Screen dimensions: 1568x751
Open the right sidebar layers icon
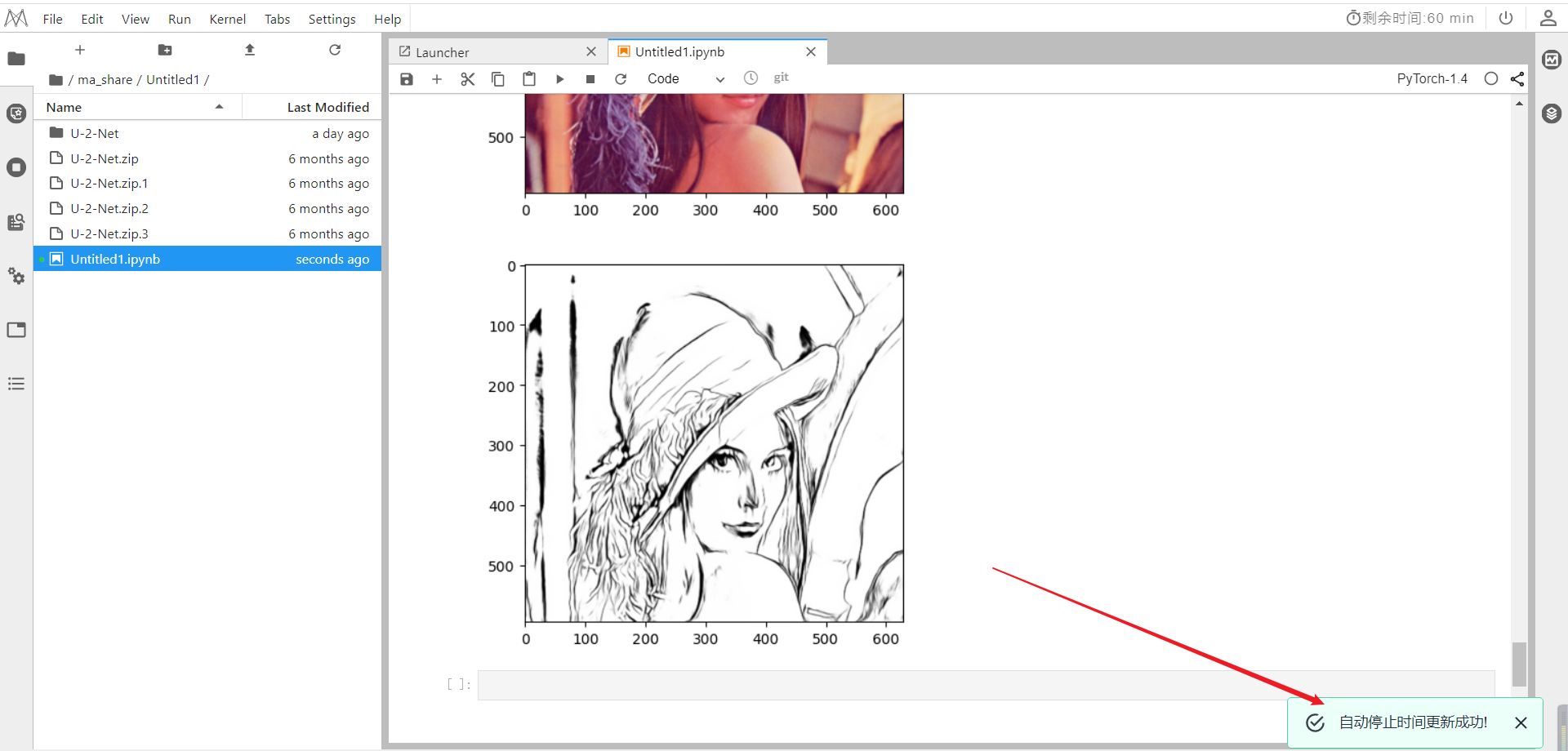[1552, 113]
